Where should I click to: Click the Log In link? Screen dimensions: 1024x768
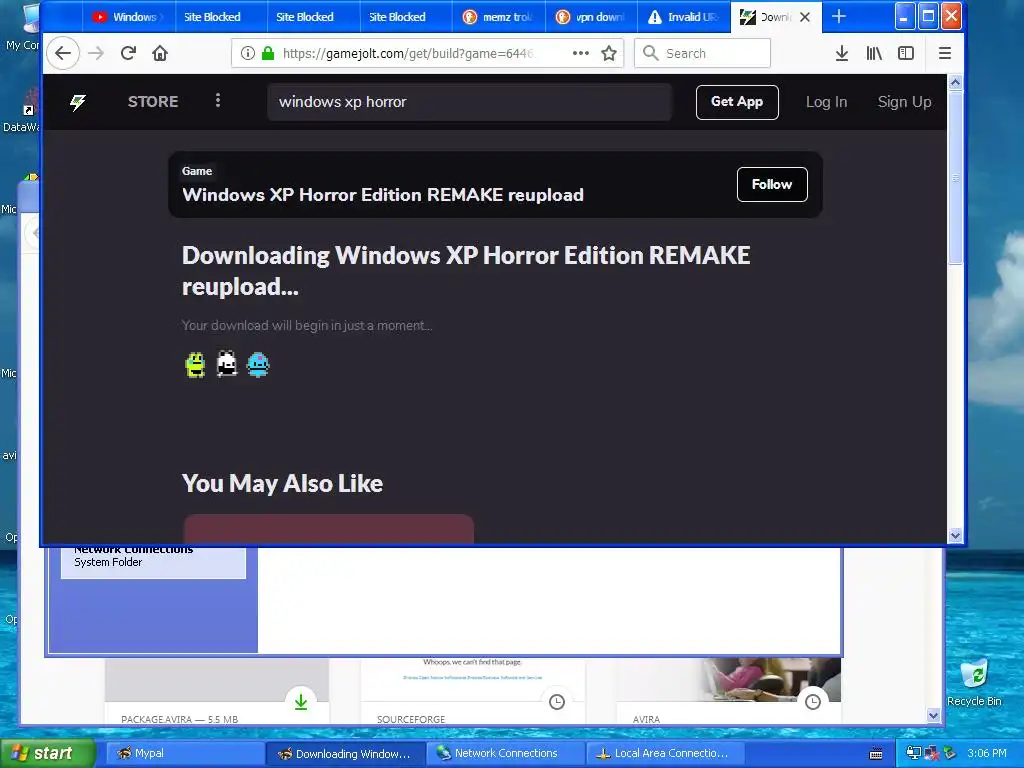[x=826, y=102]
